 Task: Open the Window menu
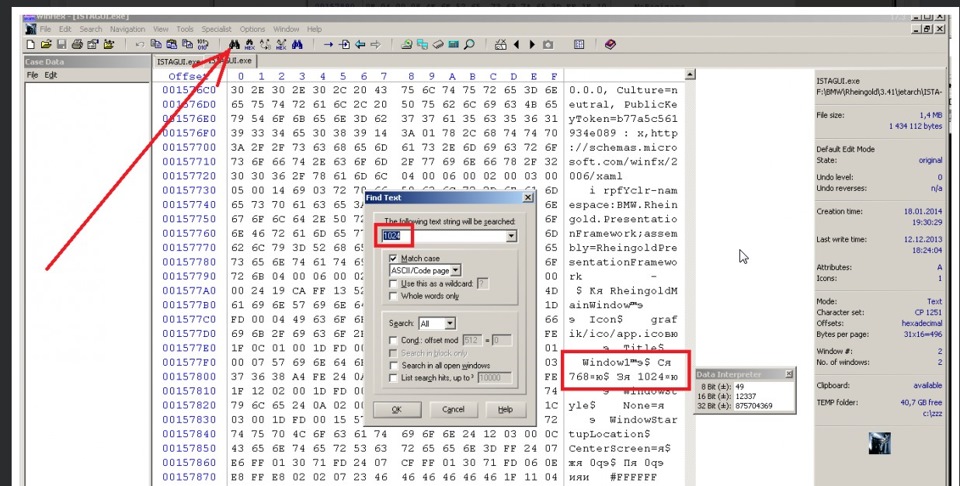286,29
